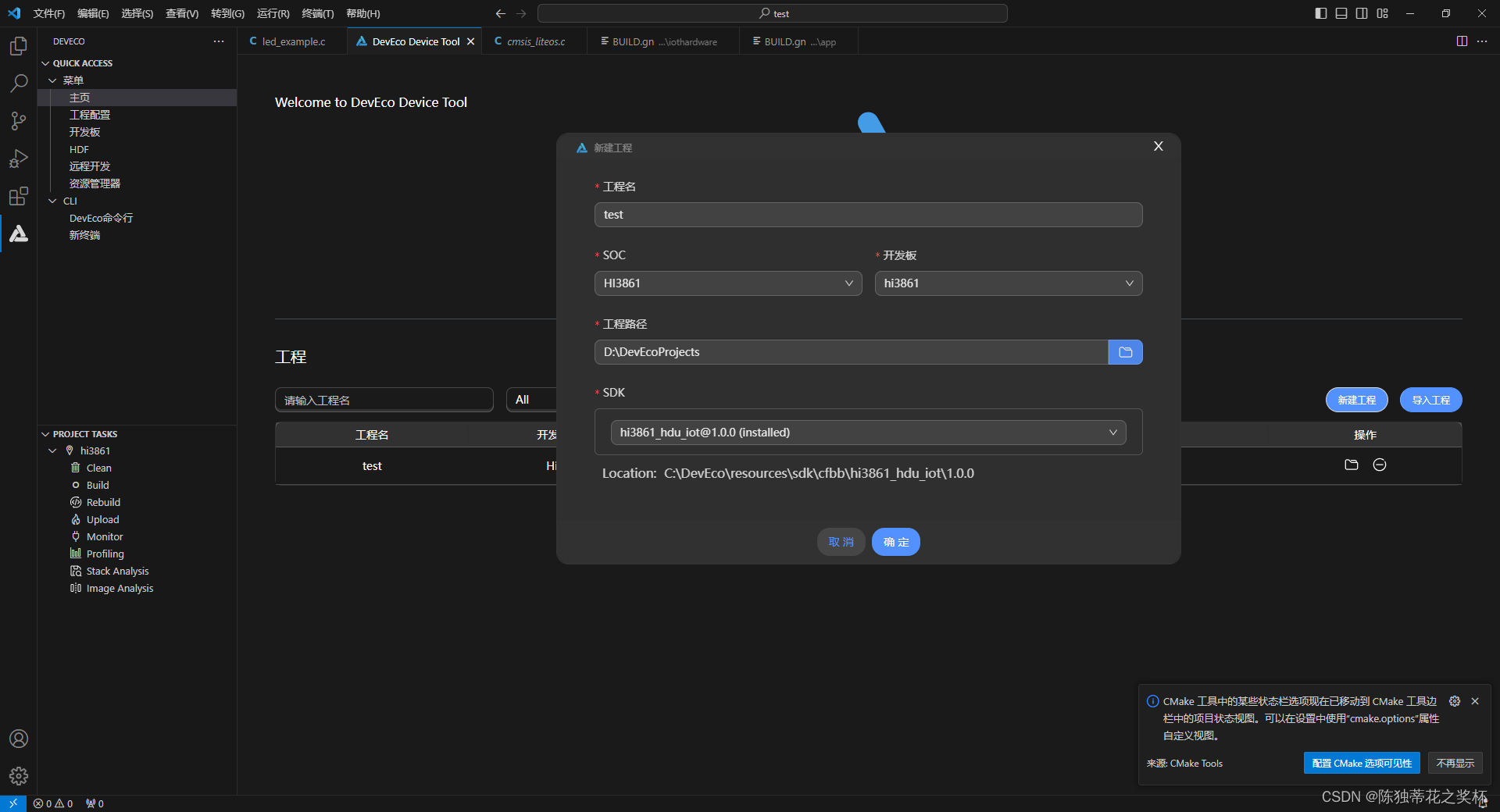Close the DevEco Device Tool tab
Viewport: 1500px width, 812px height.
pyautogui.click(x=470, y=42)
